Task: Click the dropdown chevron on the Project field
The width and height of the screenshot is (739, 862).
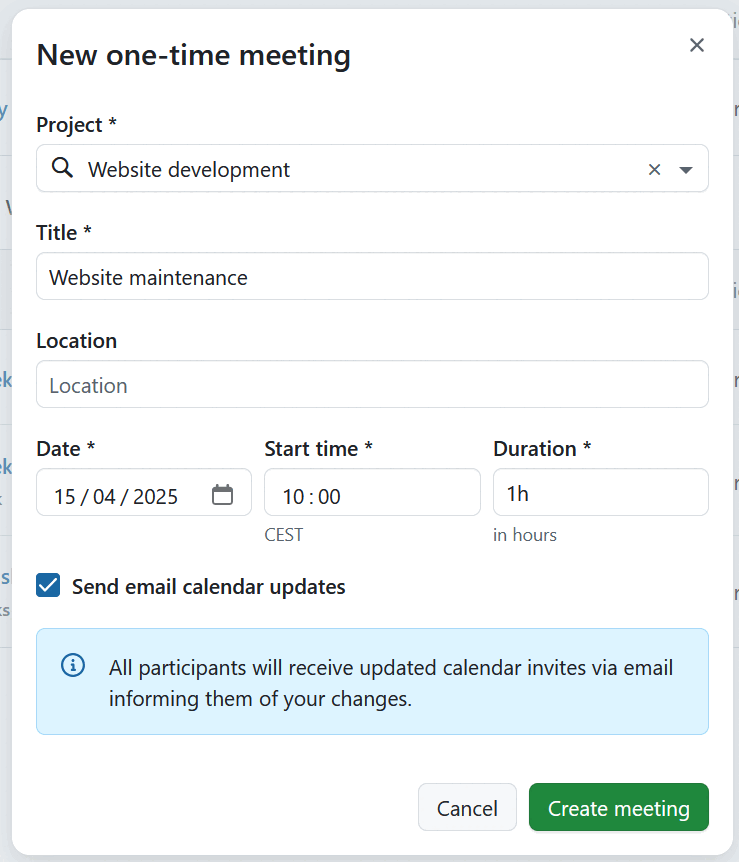Action: [687, 169]
